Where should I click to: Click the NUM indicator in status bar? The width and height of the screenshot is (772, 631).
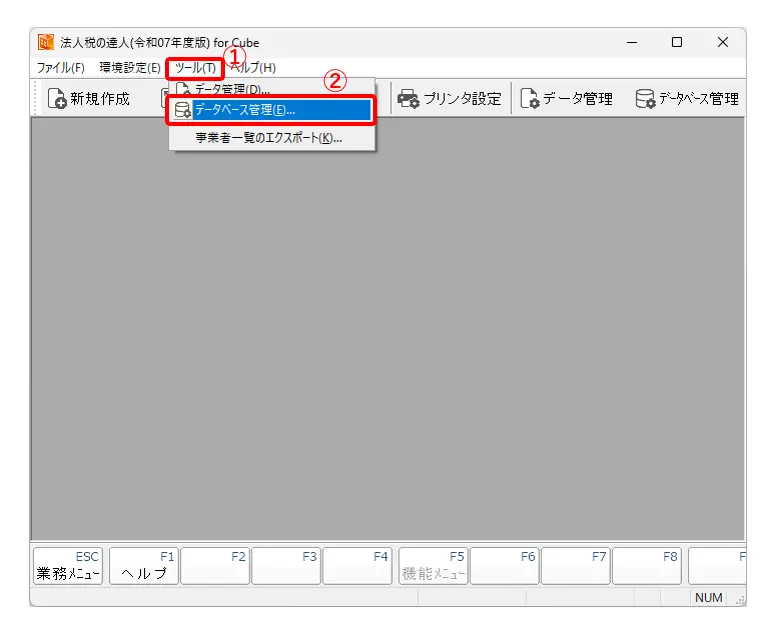pyautogui.click(x=708, y=597)
